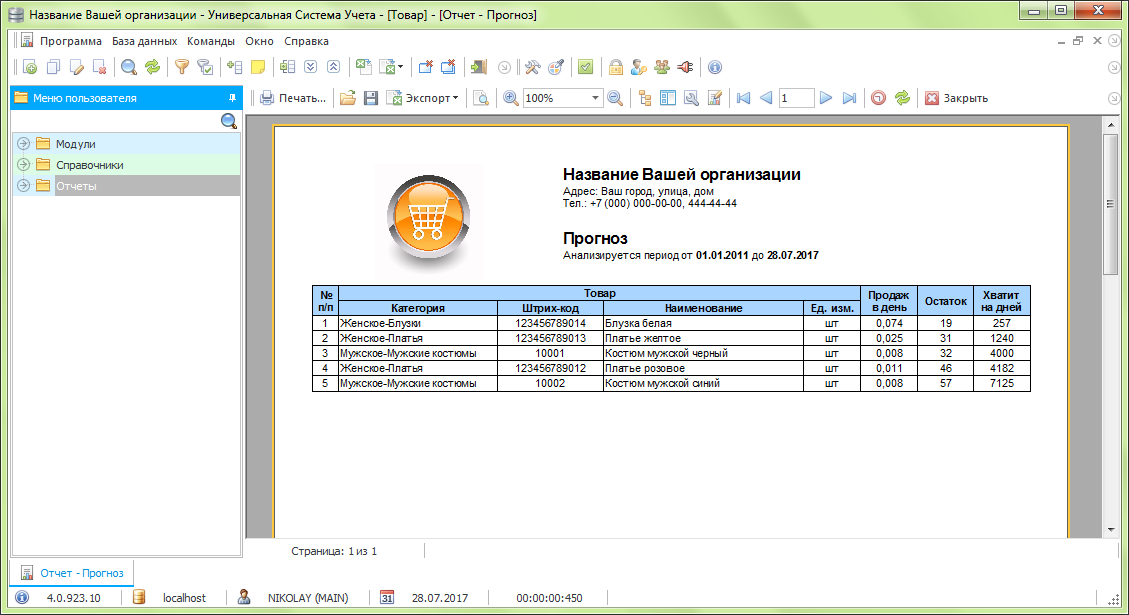Viewport: 1129px width, 615px height.
Task: Click the status bar calendar icon
Action: click(387, 597)
